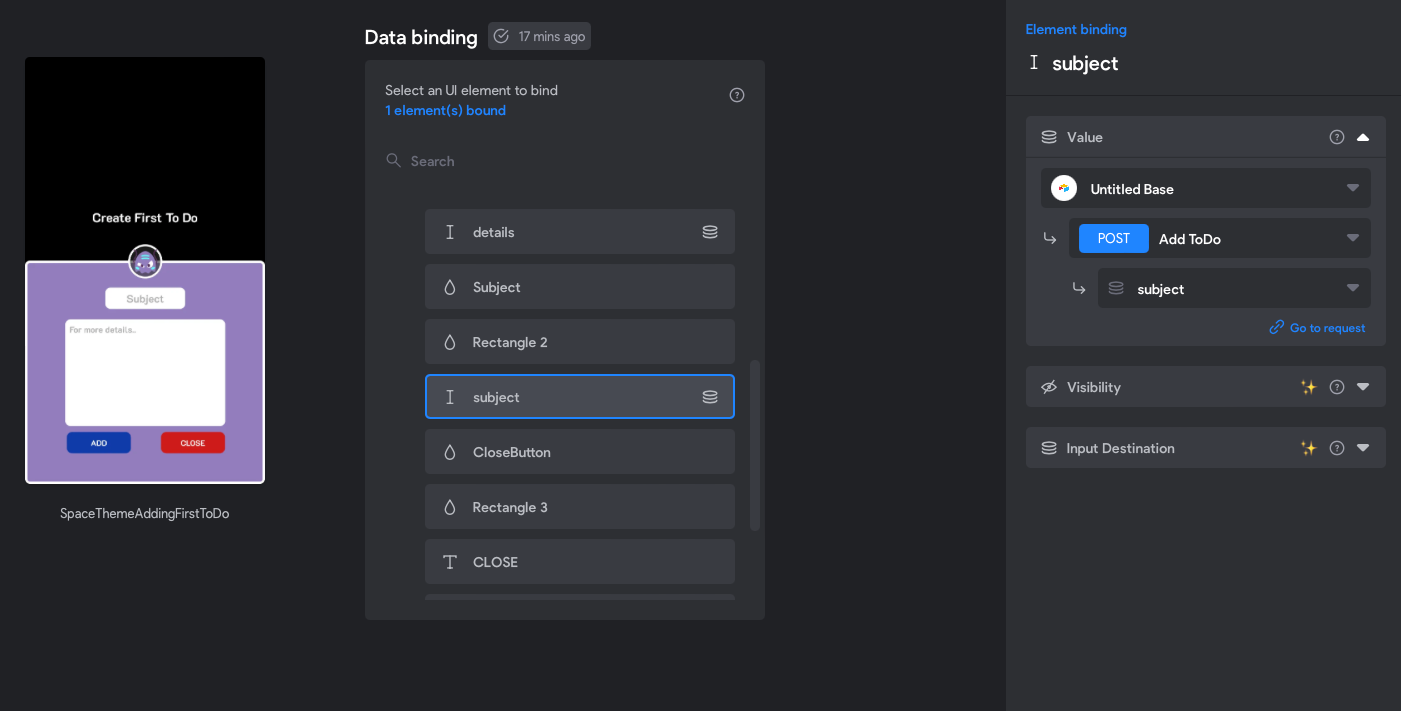Screen dimensions: 1401x711
Task: Click the Element binding label
Action: [1076, 29]
